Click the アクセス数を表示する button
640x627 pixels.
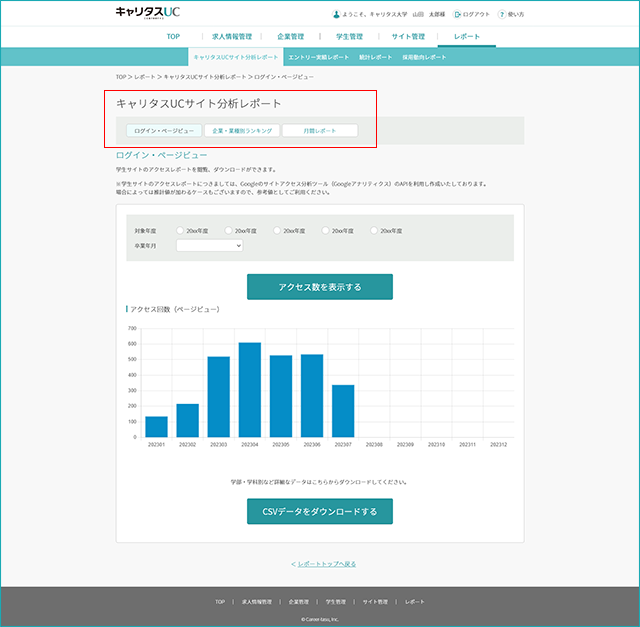pyautogui.click(x=320, y=287)
